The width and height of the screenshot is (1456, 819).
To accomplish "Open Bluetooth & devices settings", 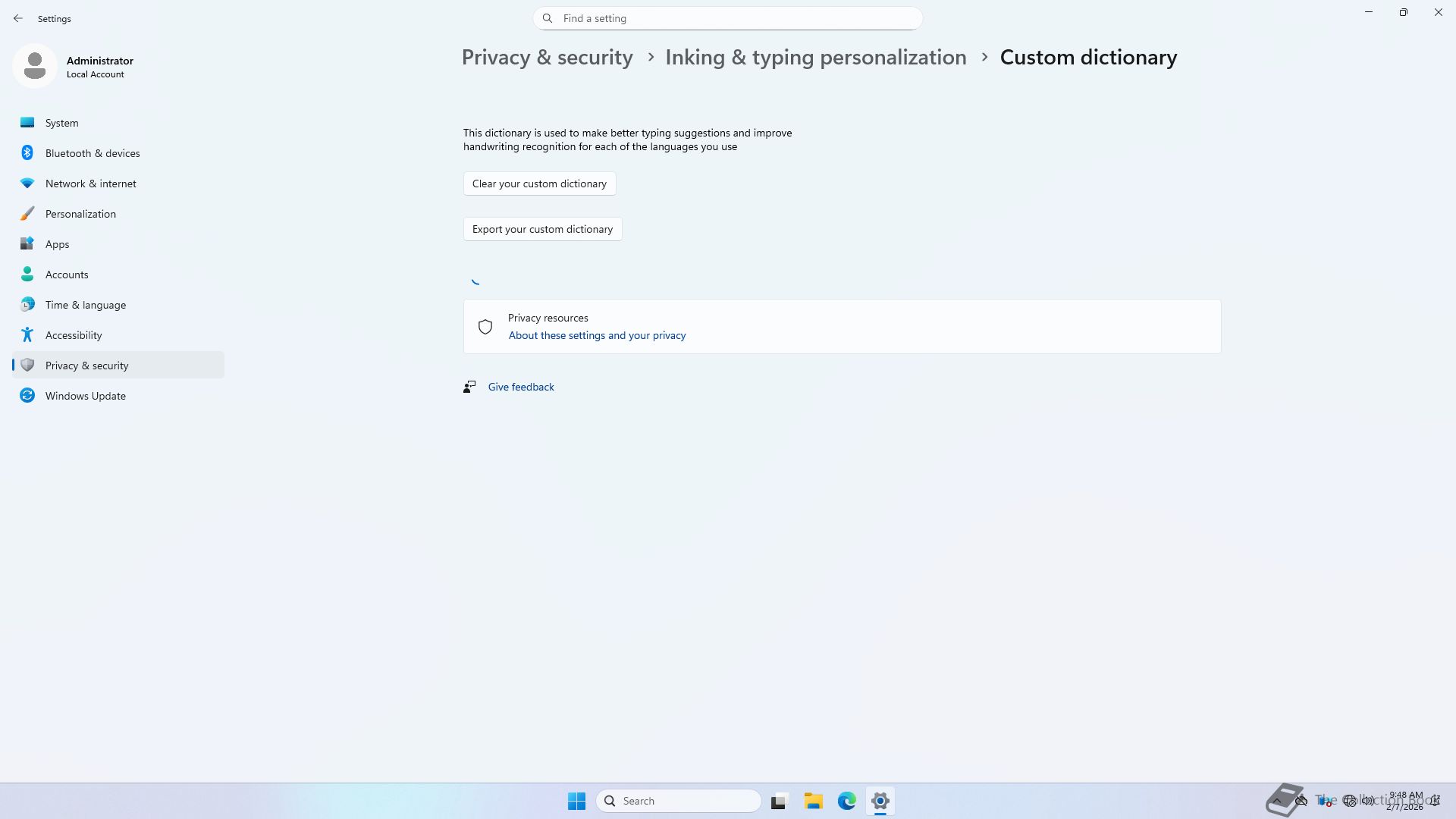I will (x=92, y=153).
